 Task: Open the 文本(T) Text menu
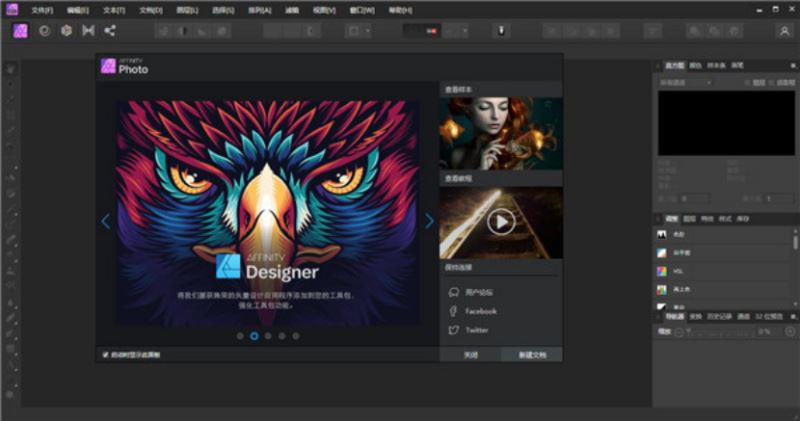114,10
